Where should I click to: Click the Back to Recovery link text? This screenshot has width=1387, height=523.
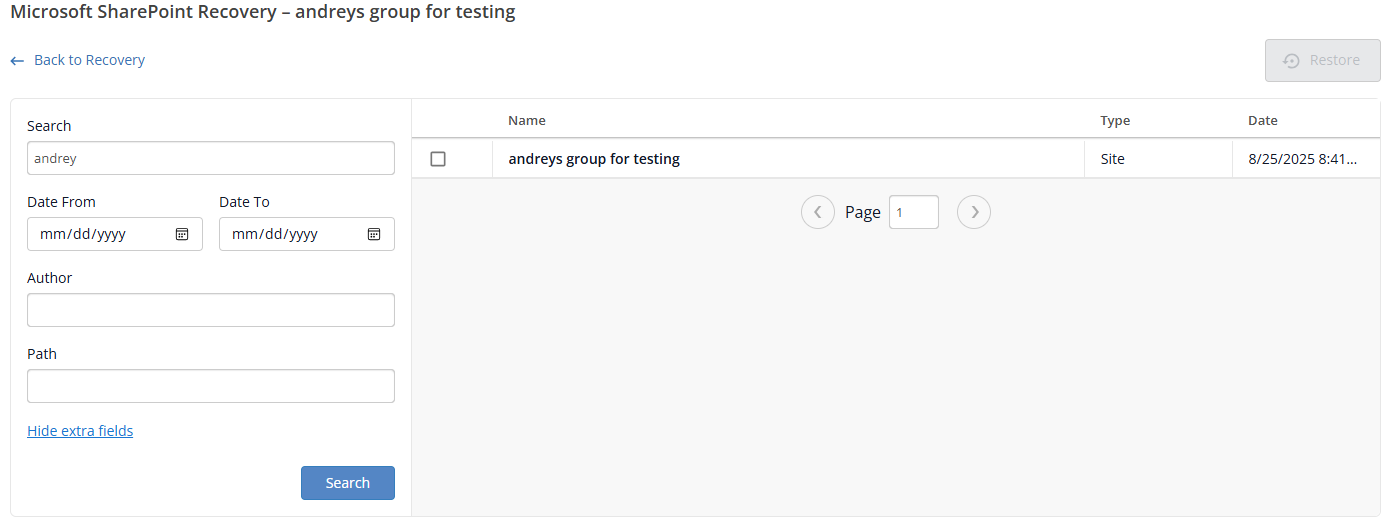(89, 60)
